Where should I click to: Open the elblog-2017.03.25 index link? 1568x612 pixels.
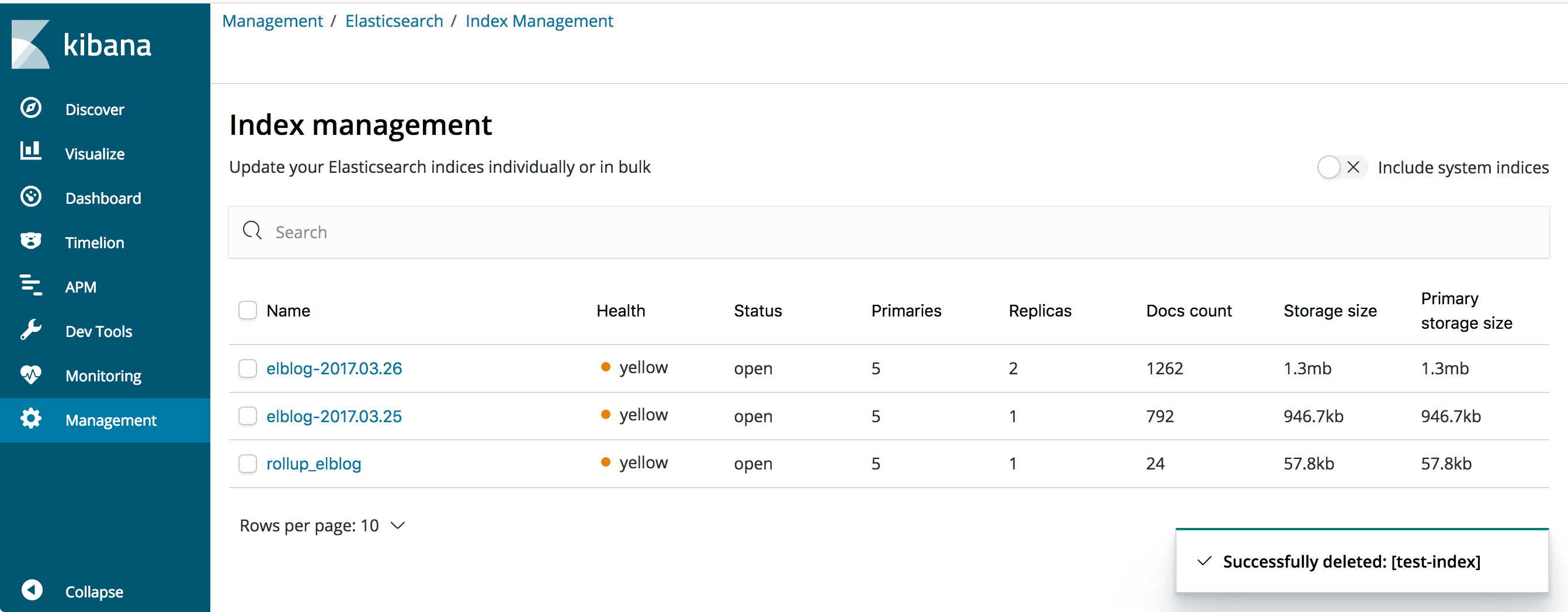[x=334, y=416]
